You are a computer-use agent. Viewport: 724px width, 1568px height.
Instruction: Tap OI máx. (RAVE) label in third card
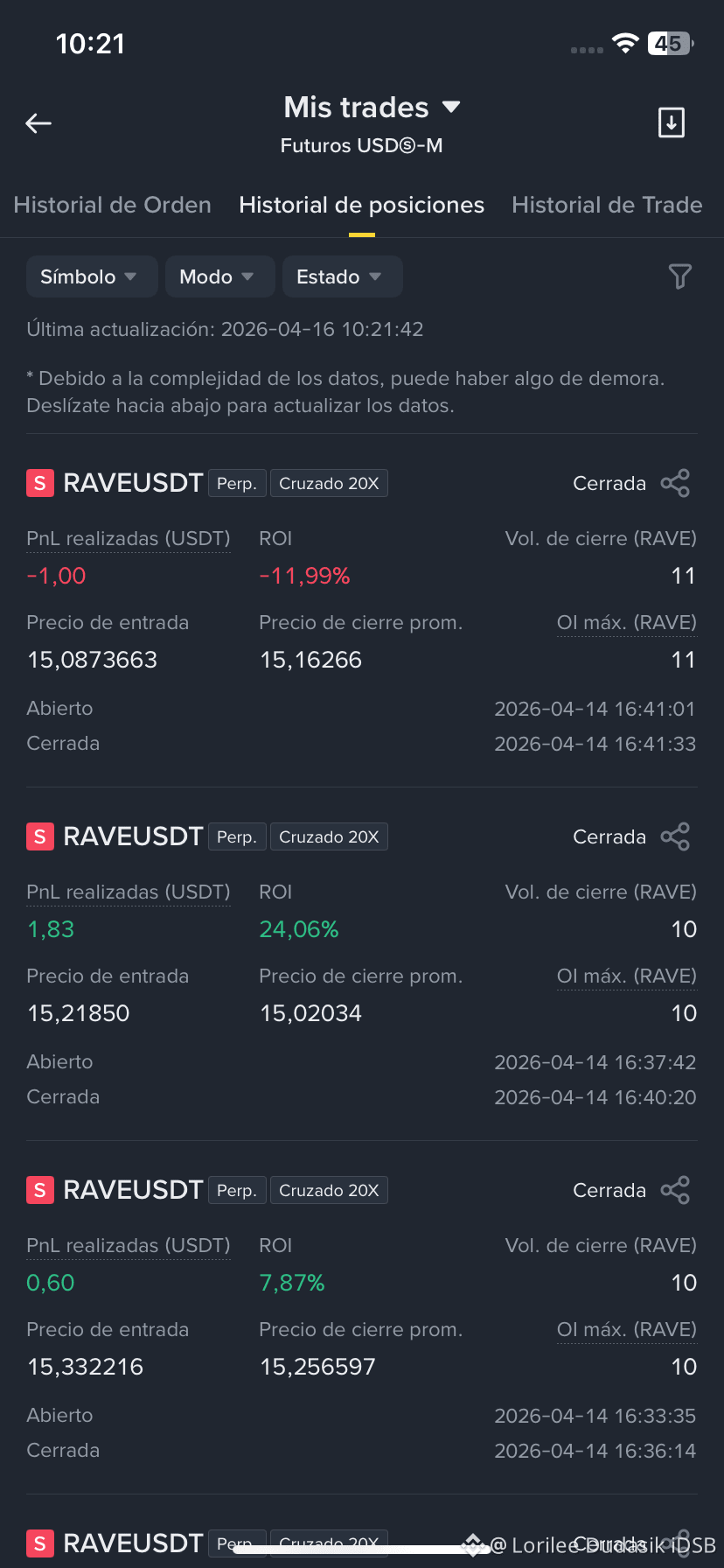click(627, 1330)
